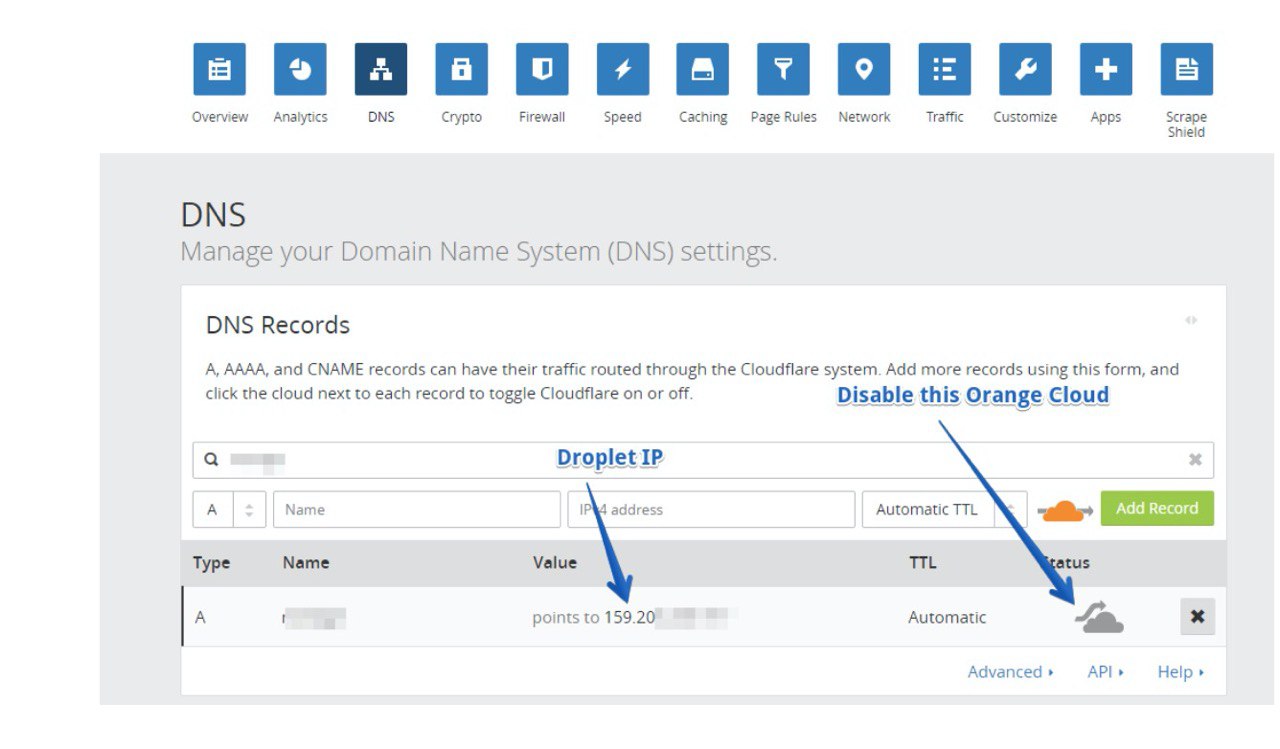Open the Advanced link

pyautogui.click(x=1010, y=672)
